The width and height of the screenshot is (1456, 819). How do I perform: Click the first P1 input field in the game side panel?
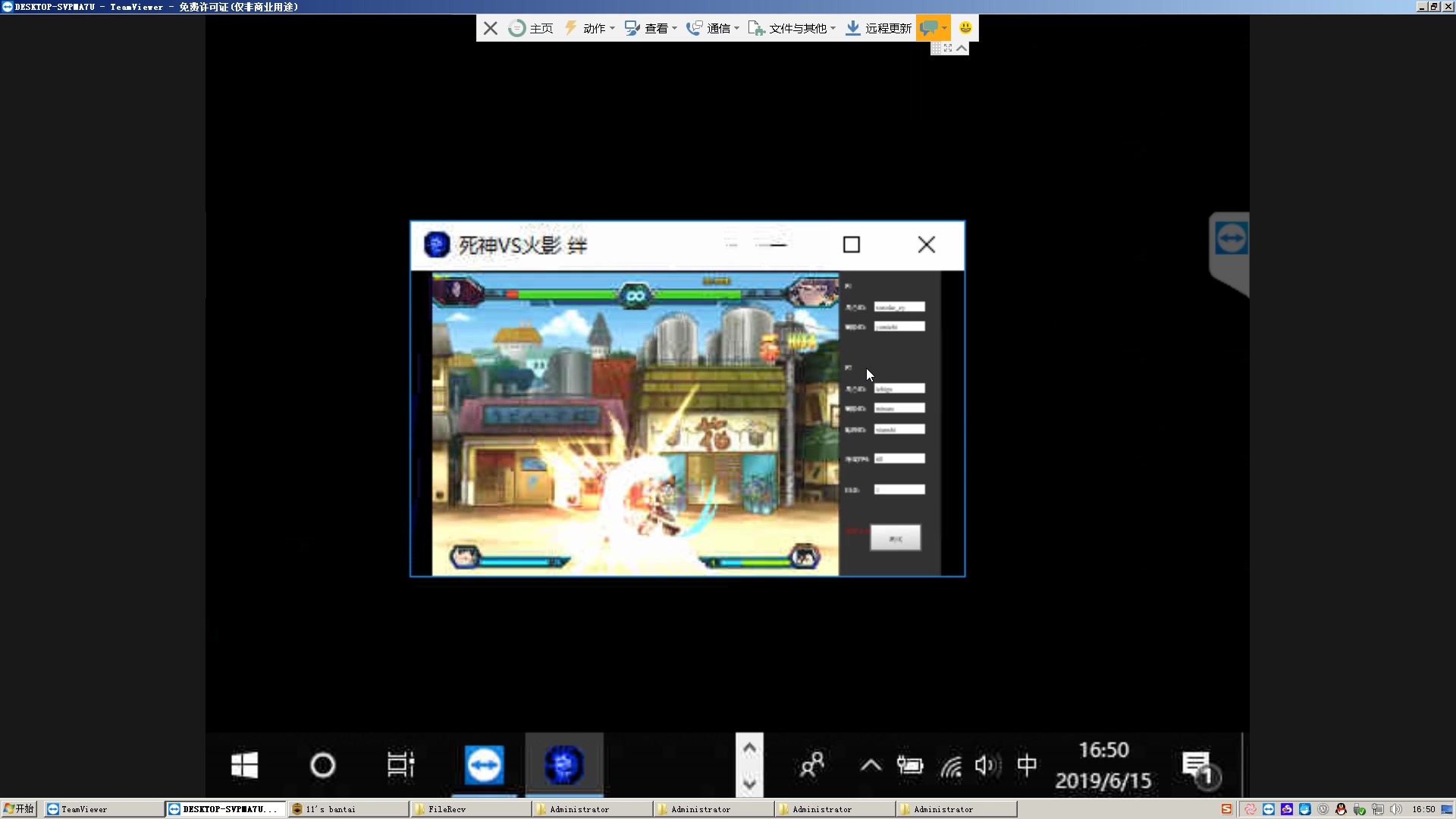[899, 307]
